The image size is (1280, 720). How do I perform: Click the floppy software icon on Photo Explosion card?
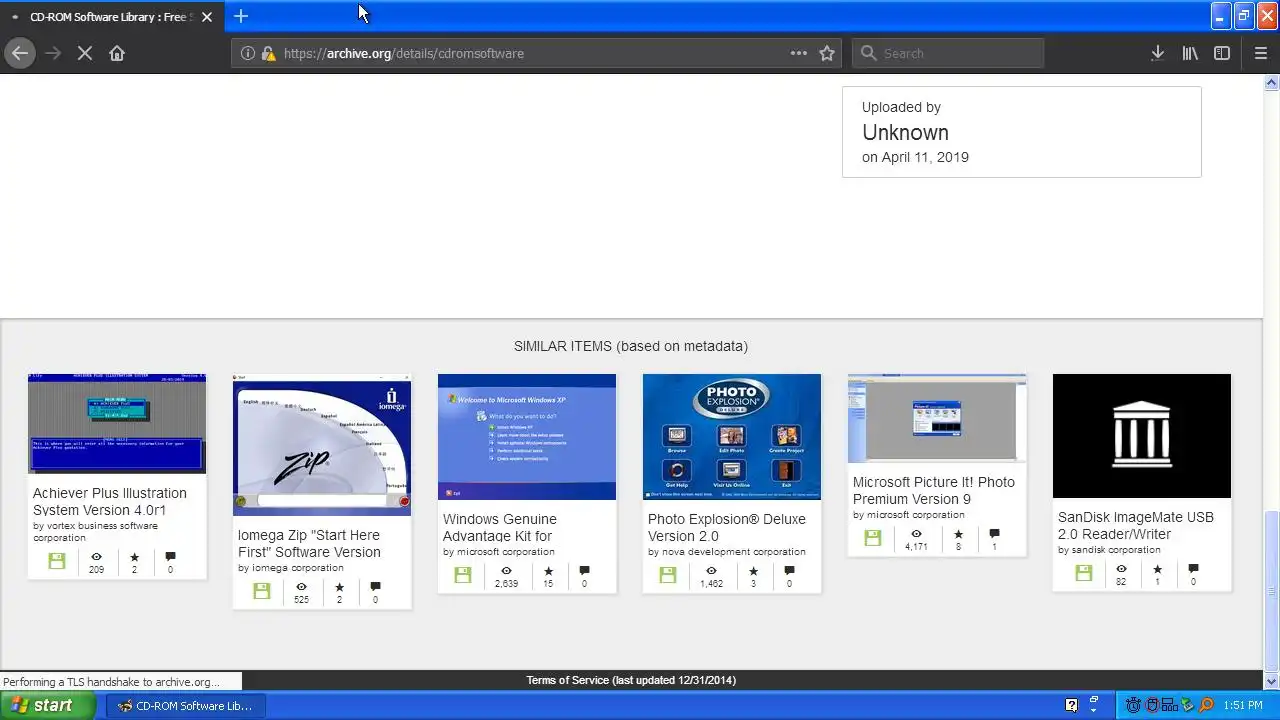pos(668,575)
